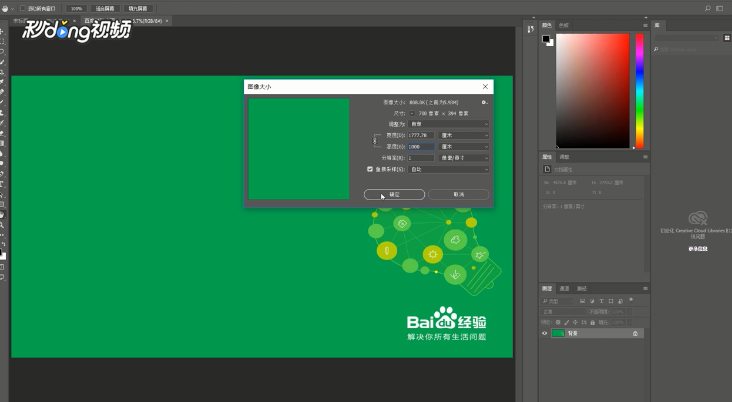The width and height of the screenshot is (732, 402).
Task: Switch to the 色板 (Swatches) tab
Action: coord(563,25)
